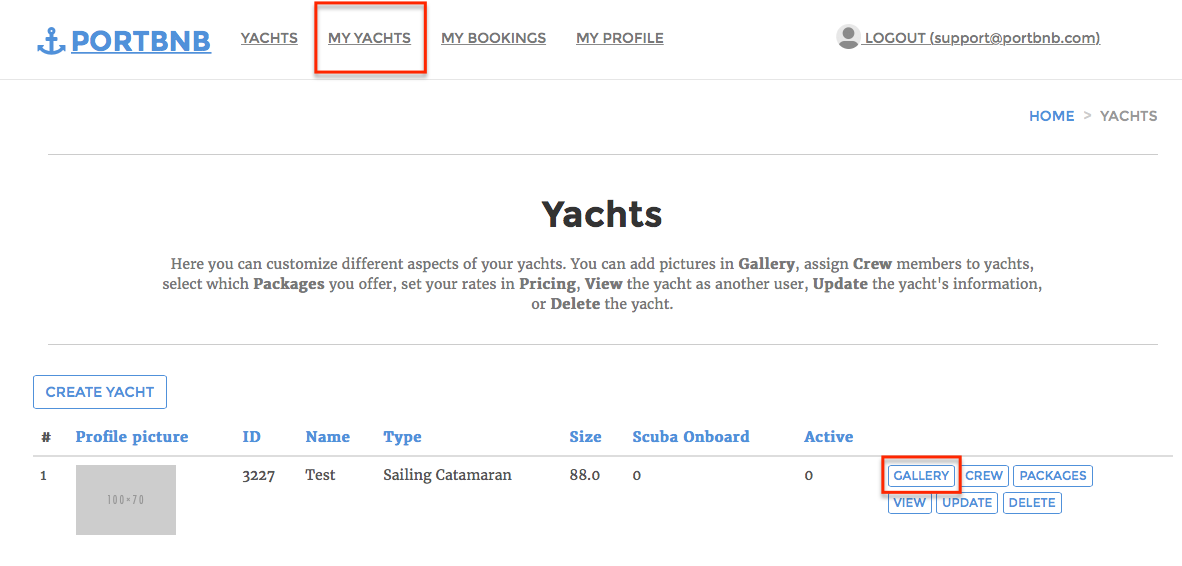Viewport: 1182px width, 566px height.
Task: Go to the YACHTS menu item
Action: click(x=269, y=38)
